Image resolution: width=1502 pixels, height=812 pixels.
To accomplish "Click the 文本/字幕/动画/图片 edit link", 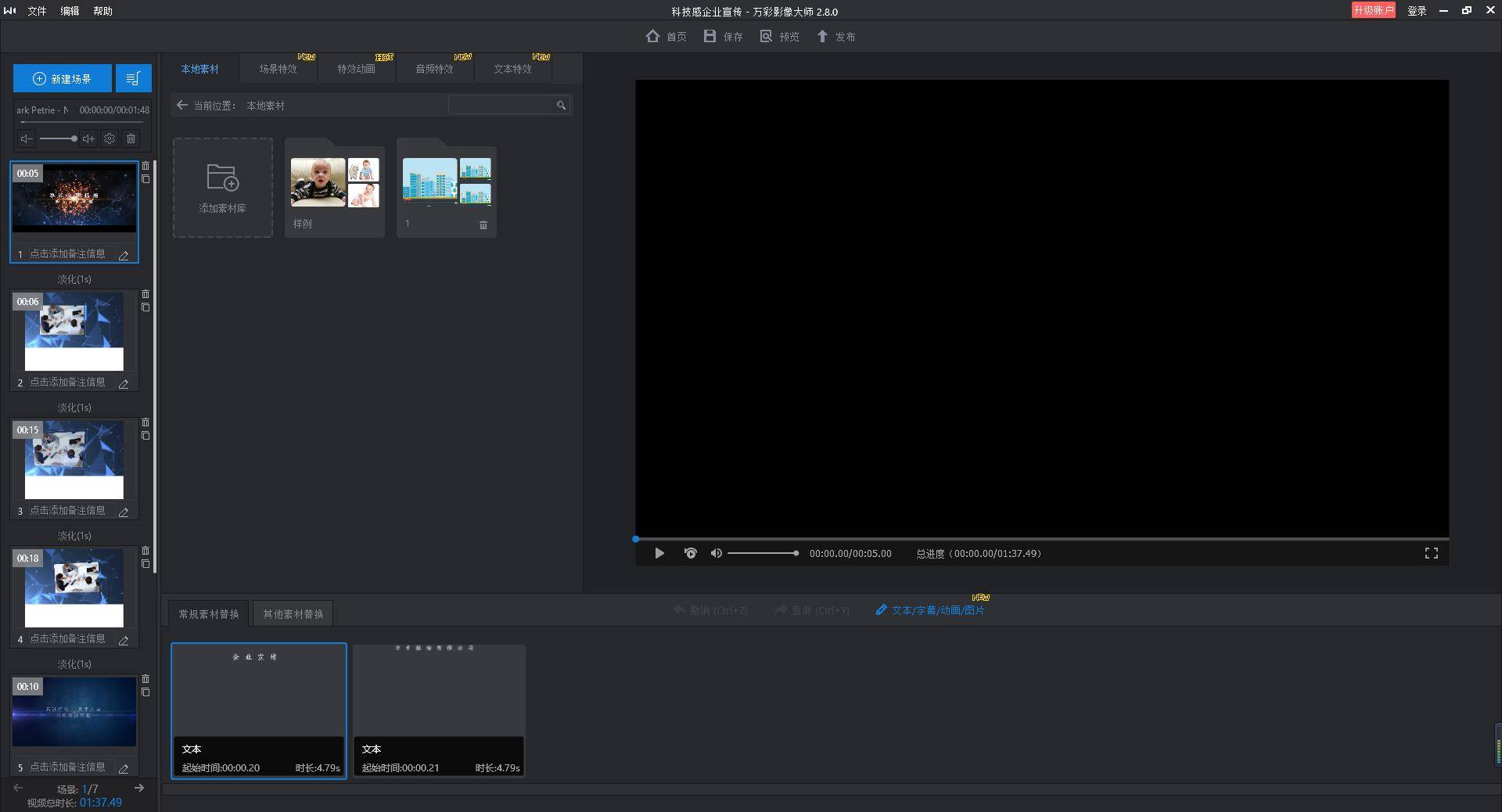I will (930, 610).
